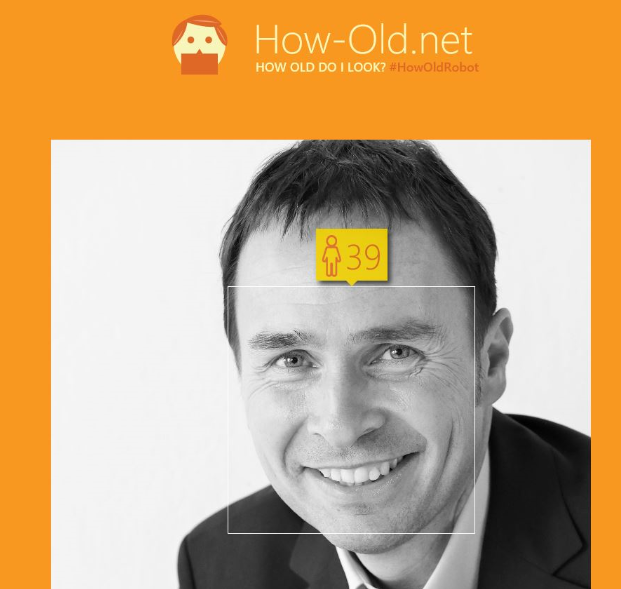Select the yellow age tag showing 39
The height and width of the screenshot is (589, 621).
tap(351, 255)
